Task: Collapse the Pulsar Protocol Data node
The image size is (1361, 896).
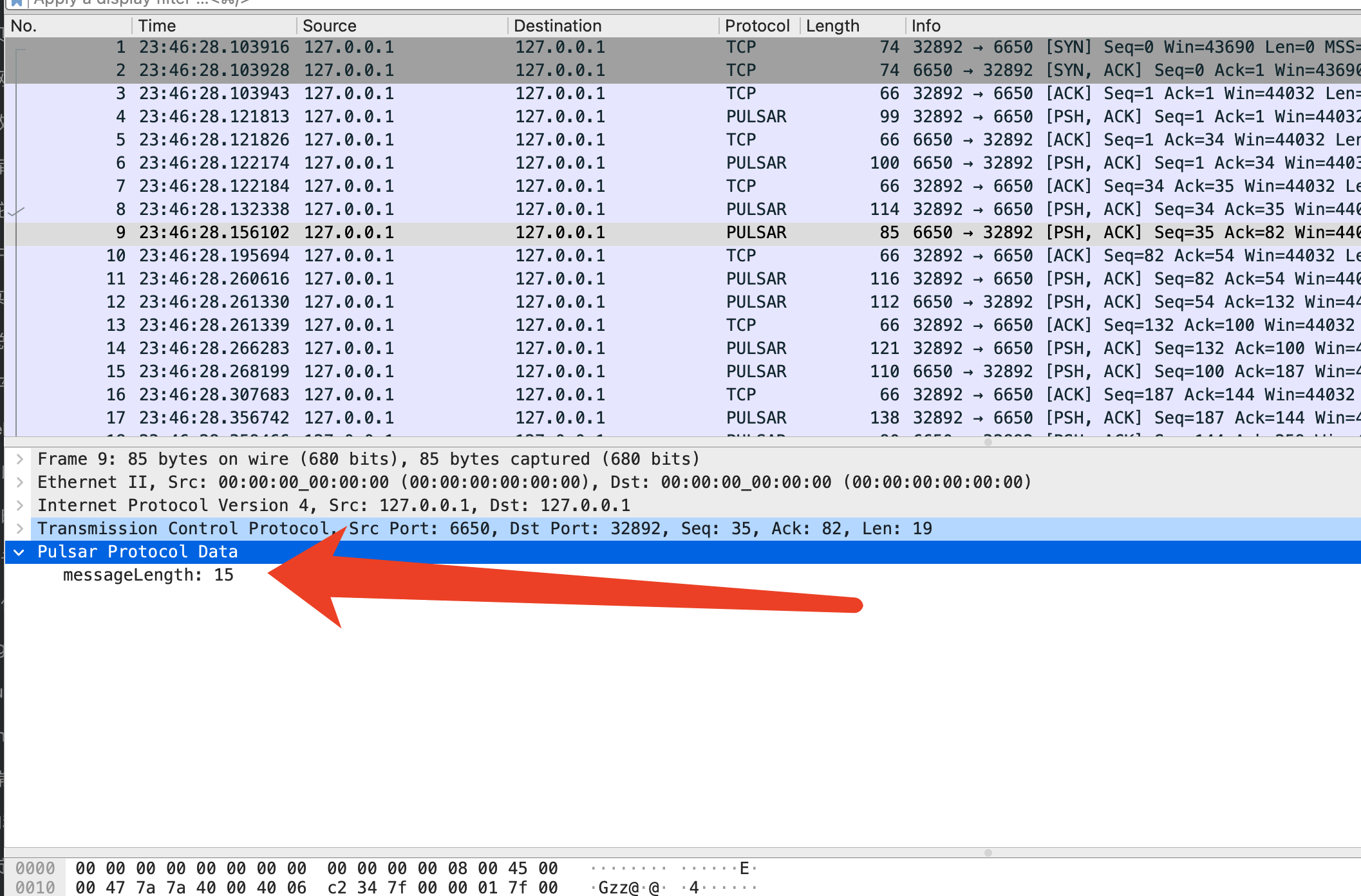Action: (x=20, y=552)
